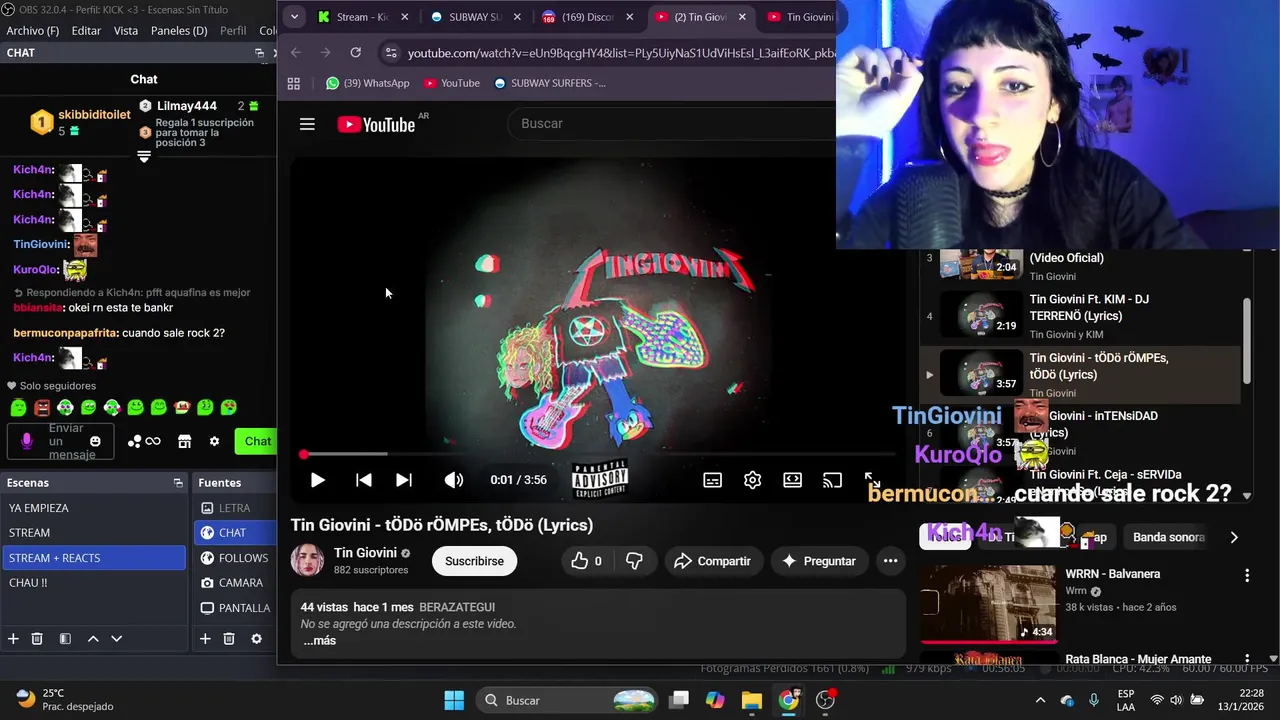
Task: Mute the YouTube player volume
Action: point(454,480)
